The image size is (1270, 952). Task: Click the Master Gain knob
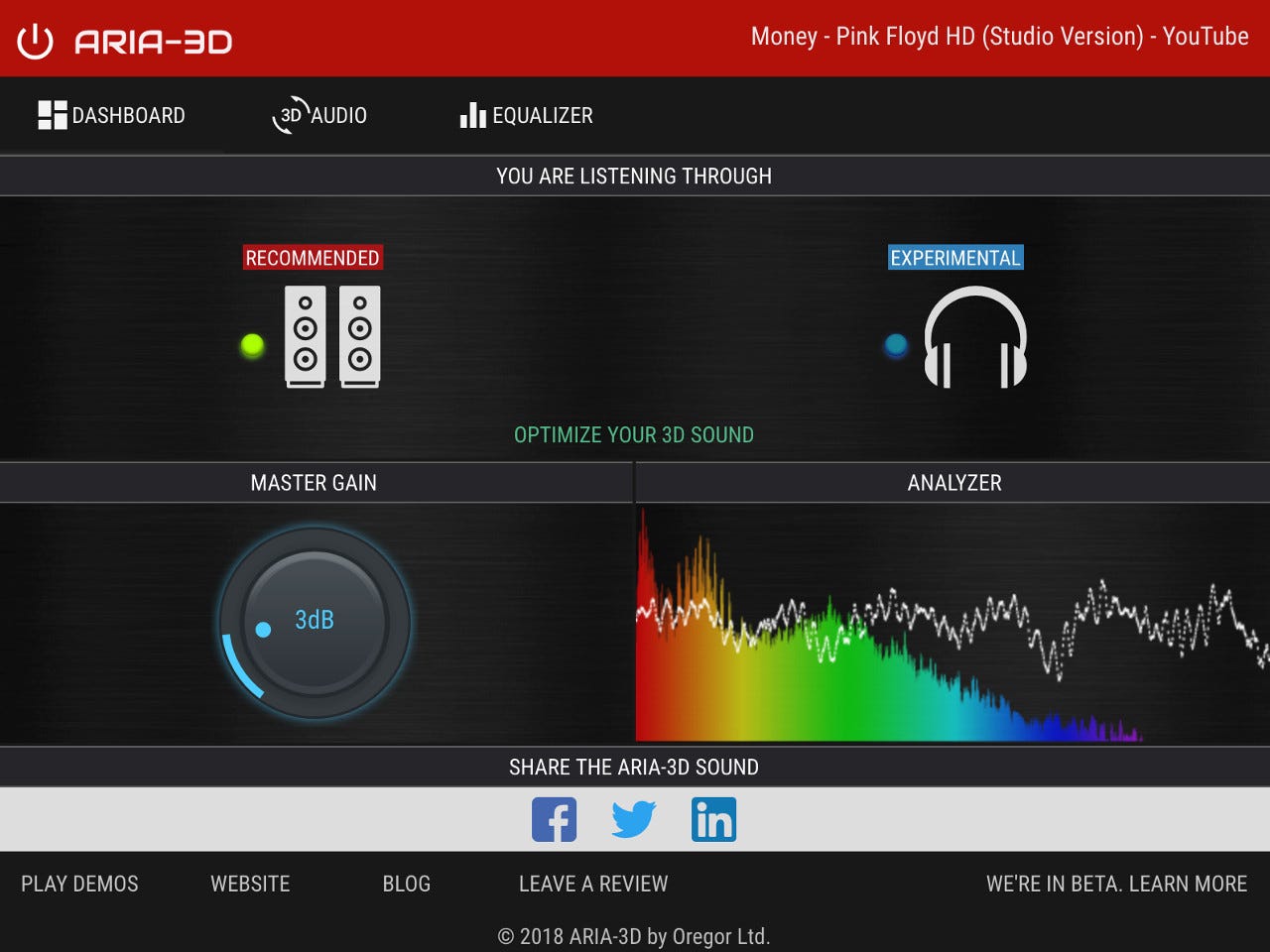pyautogui.click(x=315, y=623)
